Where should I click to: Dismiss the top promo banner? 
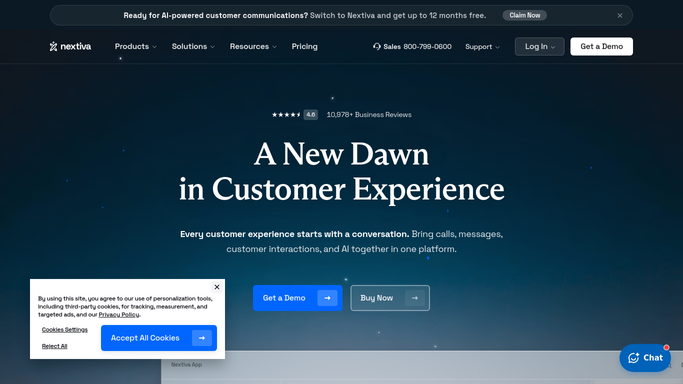pyautogui.click(x=619, y=16)
